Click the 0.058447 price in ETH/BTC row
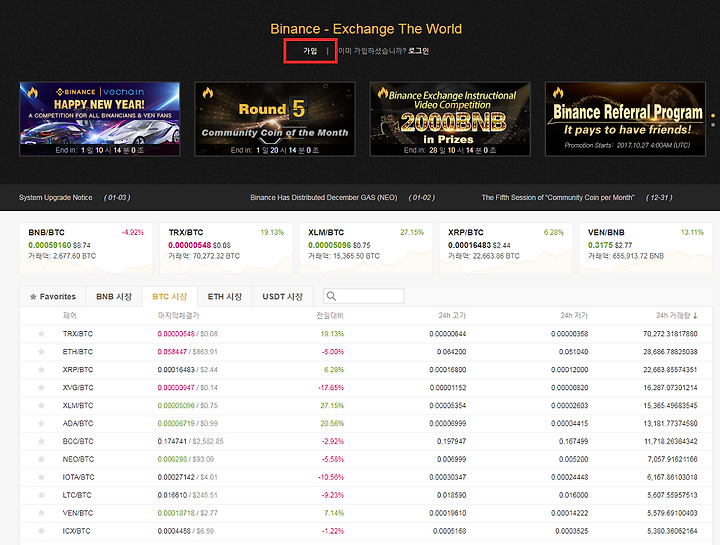This screenshot has width=720, height=545. pyautogui.click(x=172, y=352)
